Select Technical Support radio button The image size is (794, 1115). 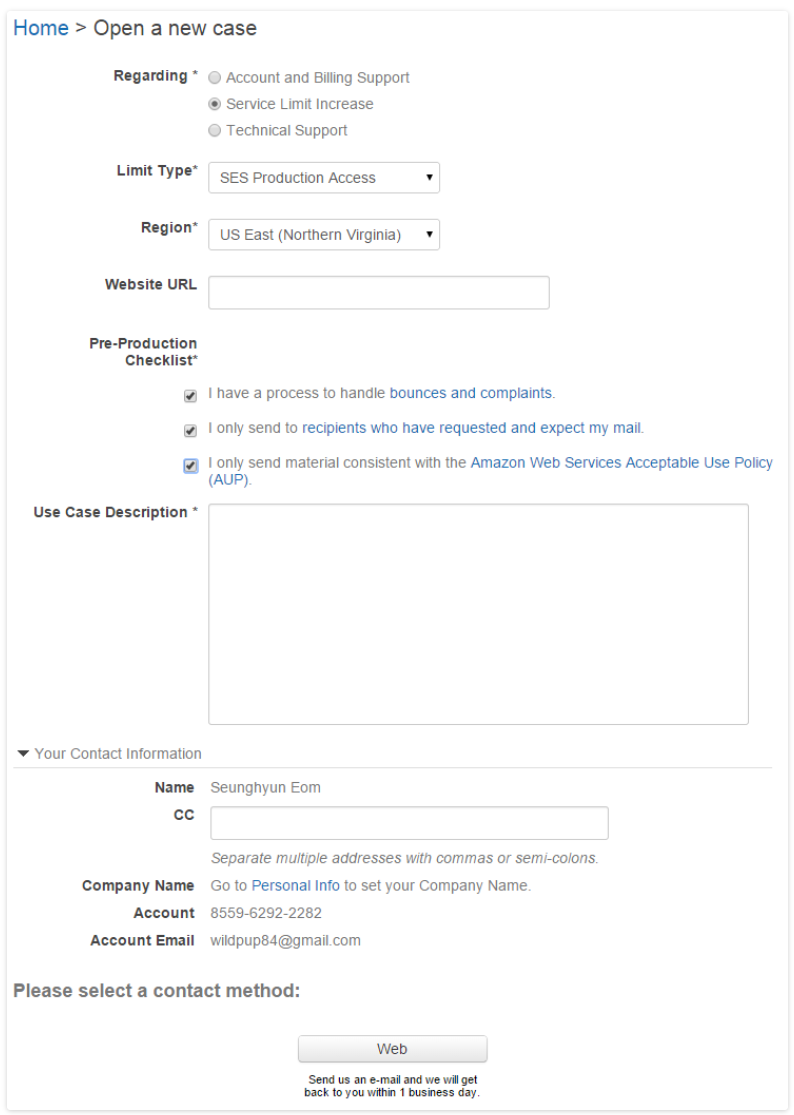215,130
